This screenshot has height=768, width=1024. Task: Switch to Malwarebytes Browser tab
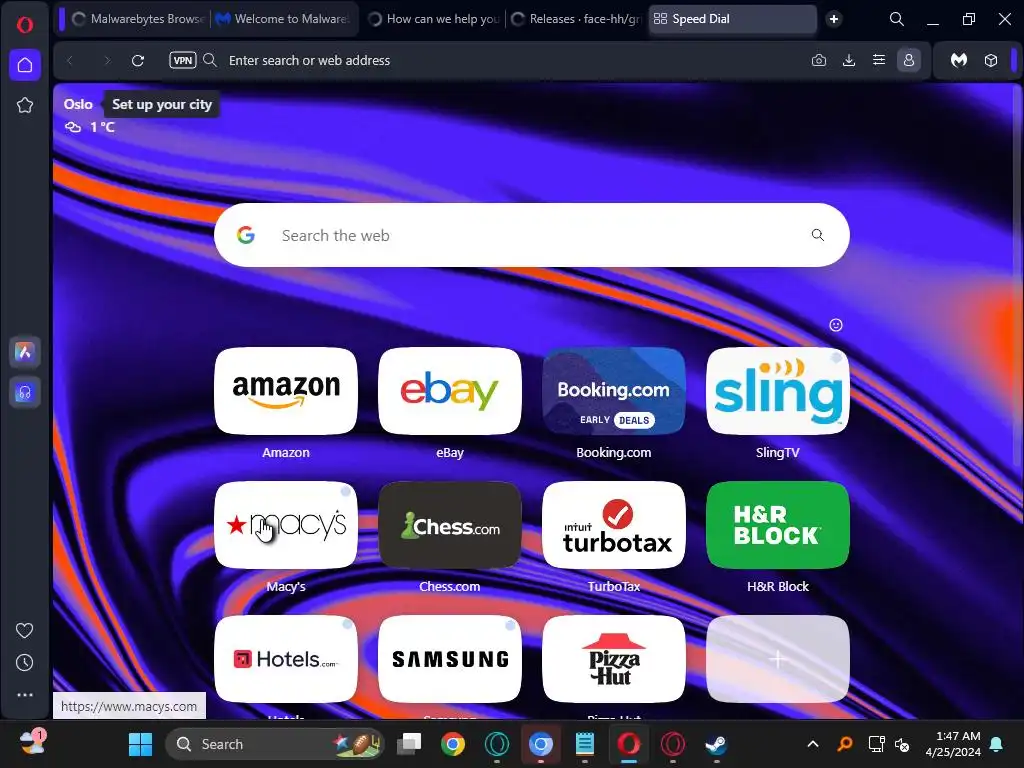click(x=138, y=19)
